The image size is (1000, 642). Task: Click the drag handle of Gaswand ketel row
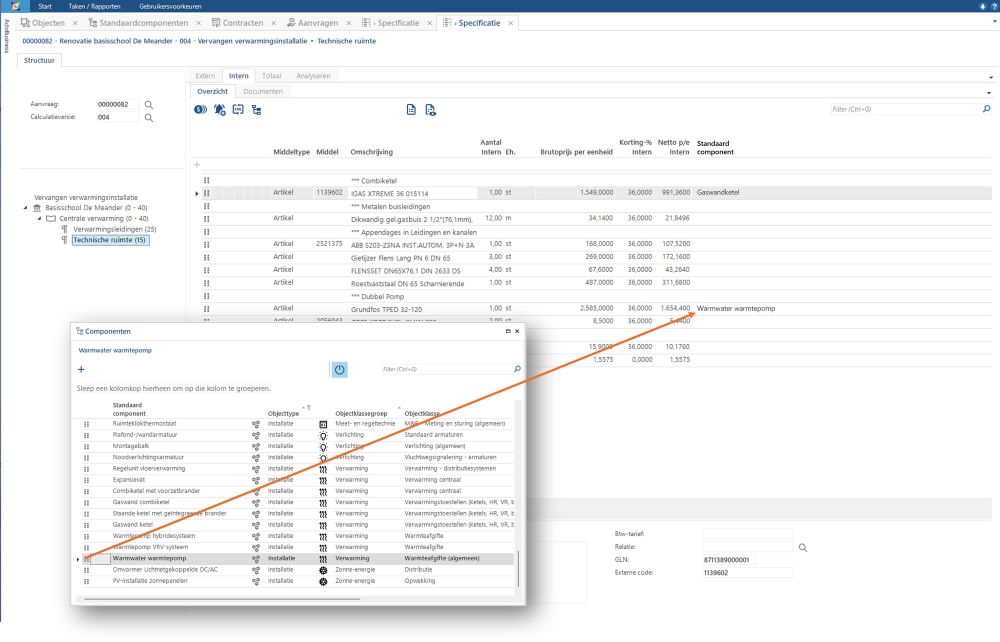(86, 525)
